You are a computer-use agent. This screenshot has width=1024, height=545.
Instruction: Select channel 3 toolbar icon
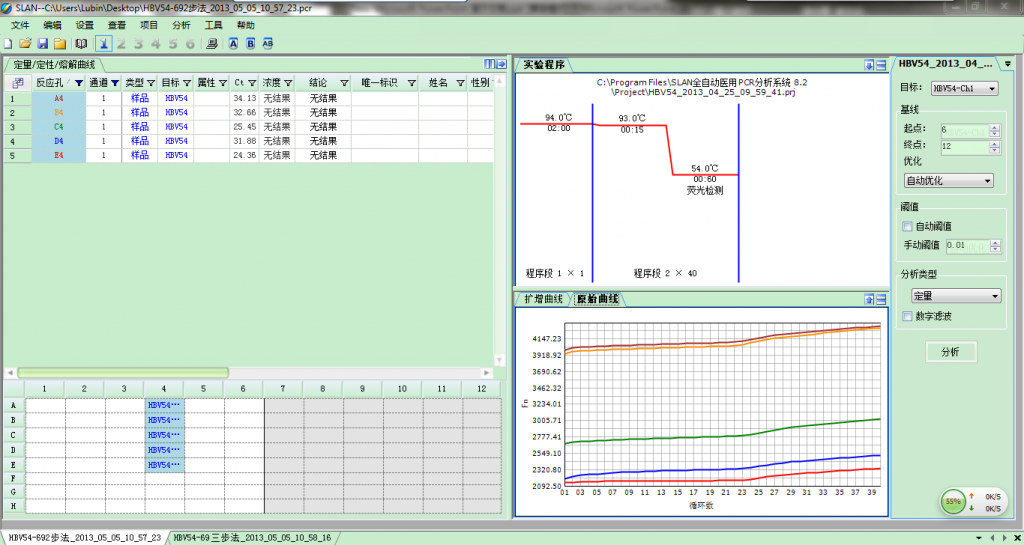[x=138, y=44]
